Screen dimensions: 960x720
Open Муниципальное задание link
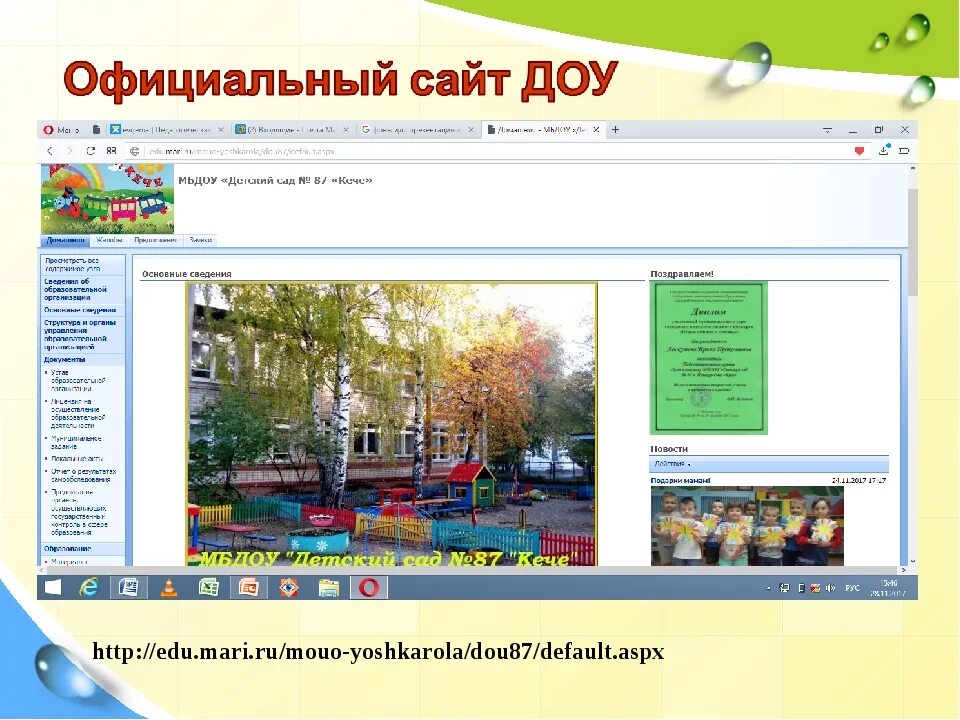pos(76,442)
